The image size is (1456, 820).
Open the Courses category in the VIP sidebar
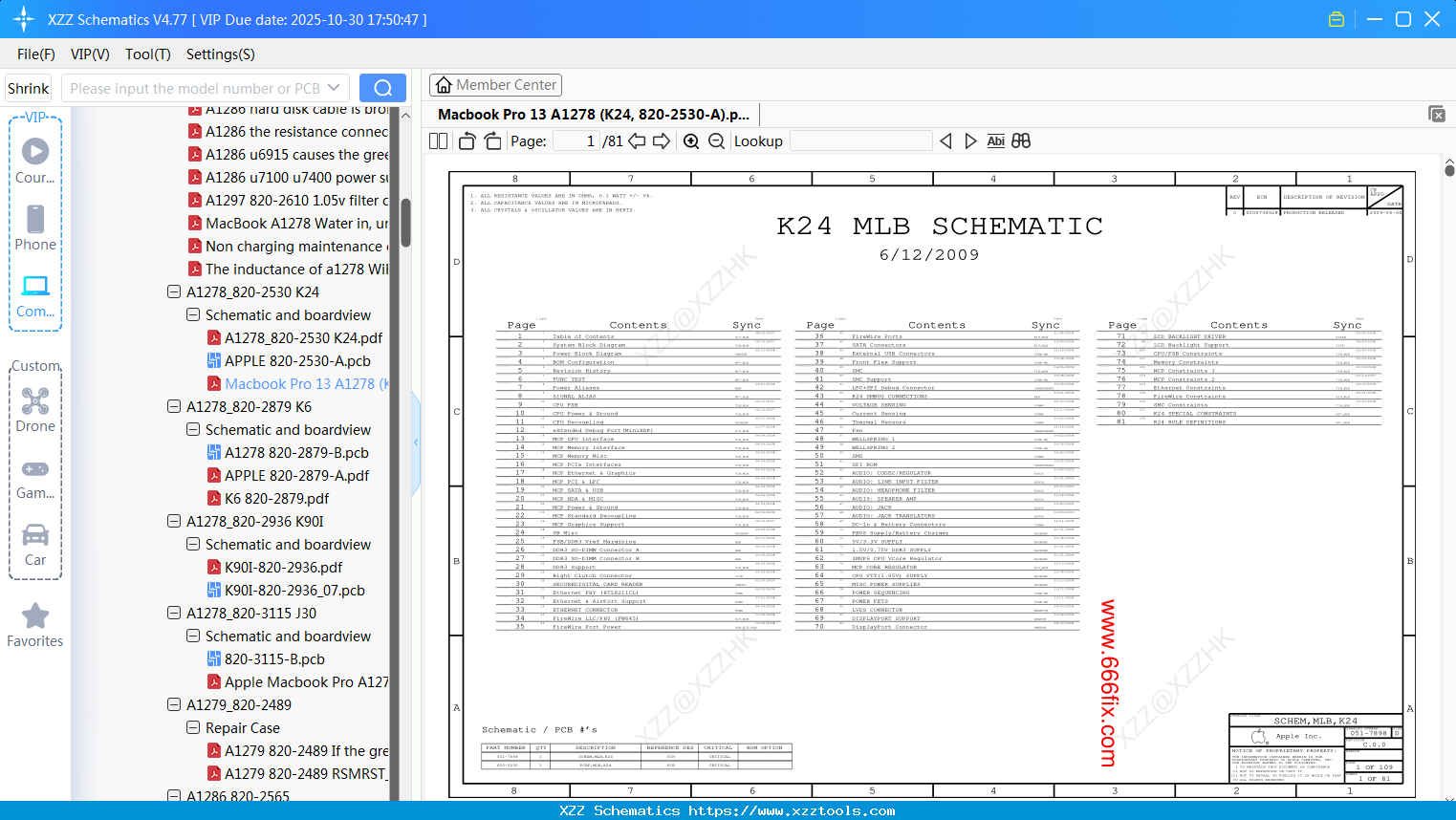click(35, 162)
